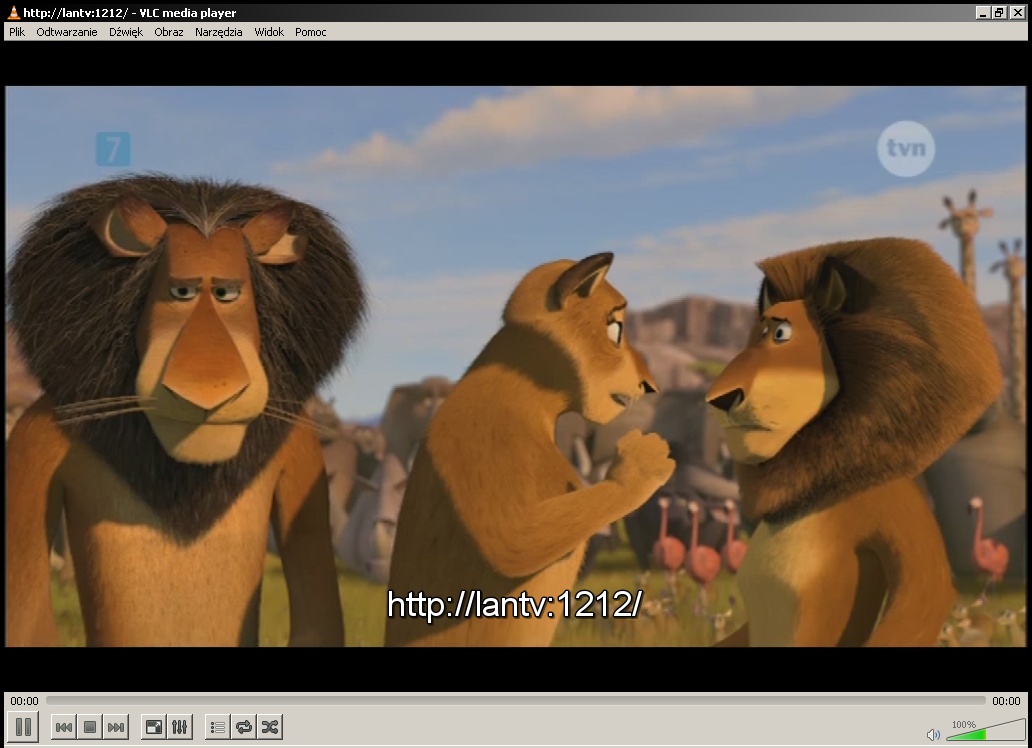Open the Plik menu
Image resolution: width=1032 pixels, height=748 pixels.
[x=17, y=32]
